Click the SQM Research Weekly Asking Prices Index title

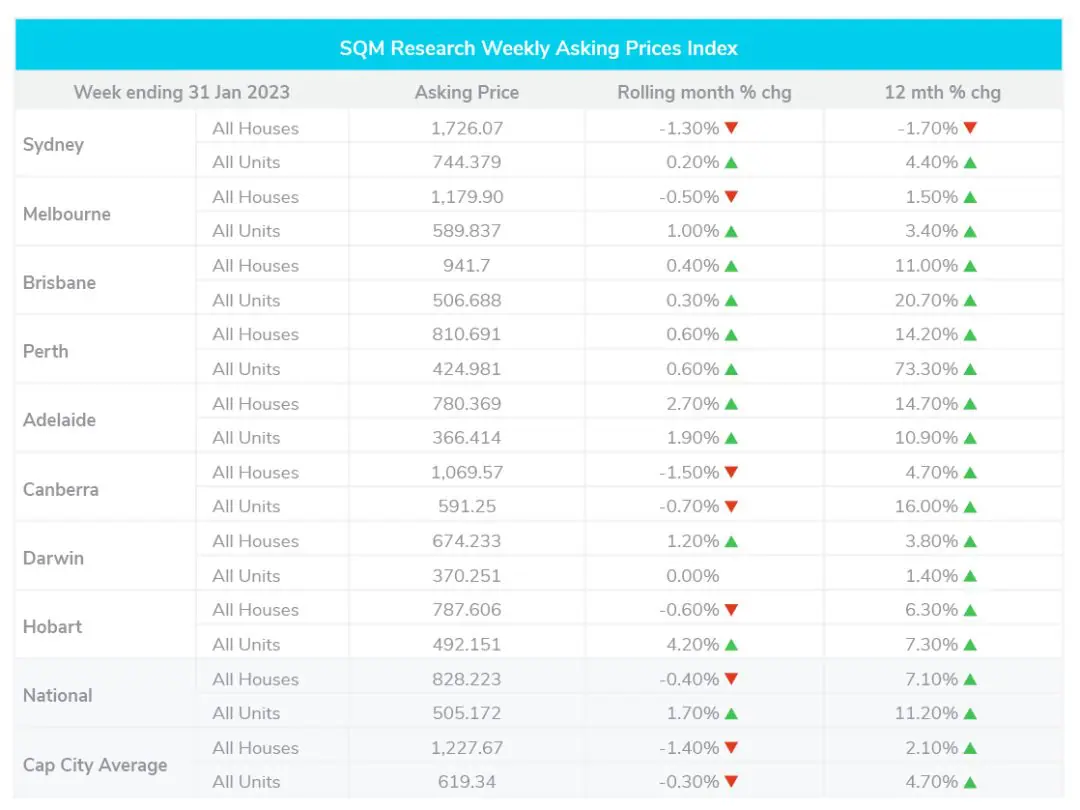538,48
